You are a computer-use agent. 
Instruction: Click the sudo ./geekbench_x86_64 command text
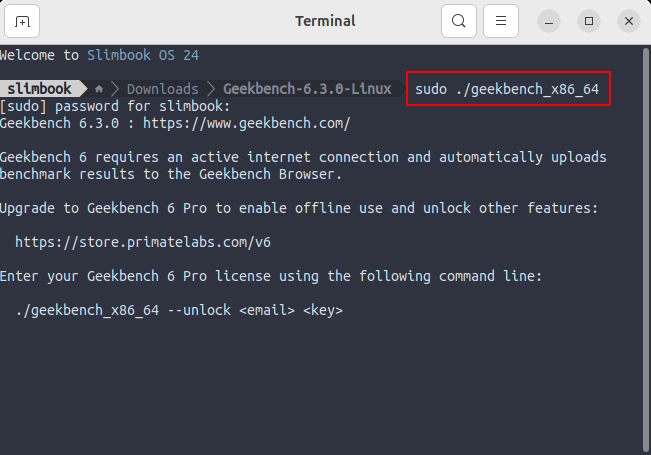[x=507, y=89]
